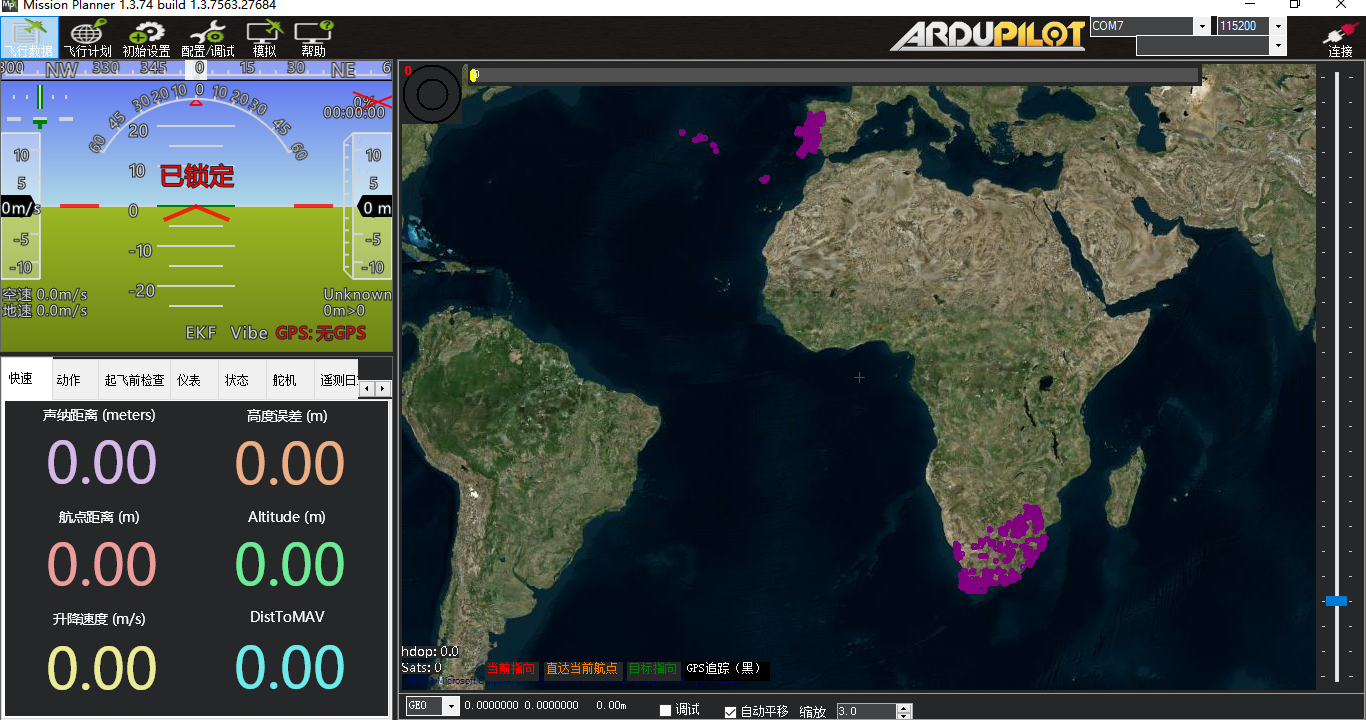This screenshot has height=720, width=1366.
Task: Click the 空速 0.0m/s airspeed text
Action: click(x=45, y=294)
